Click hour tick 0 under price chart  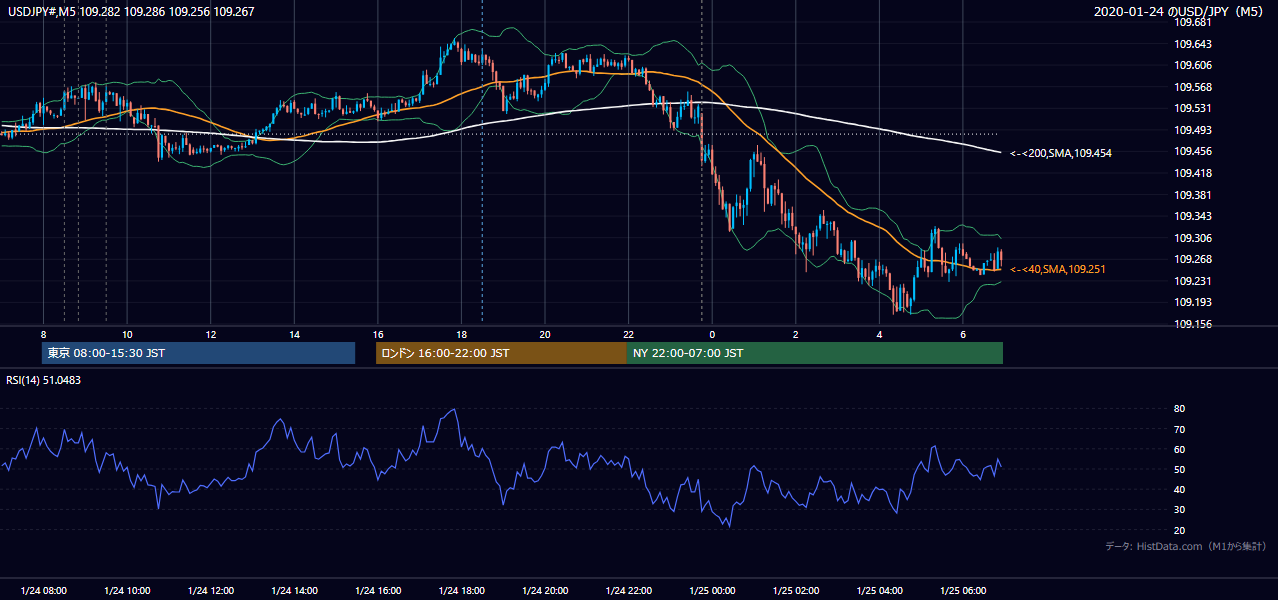[x=712, y=334]
